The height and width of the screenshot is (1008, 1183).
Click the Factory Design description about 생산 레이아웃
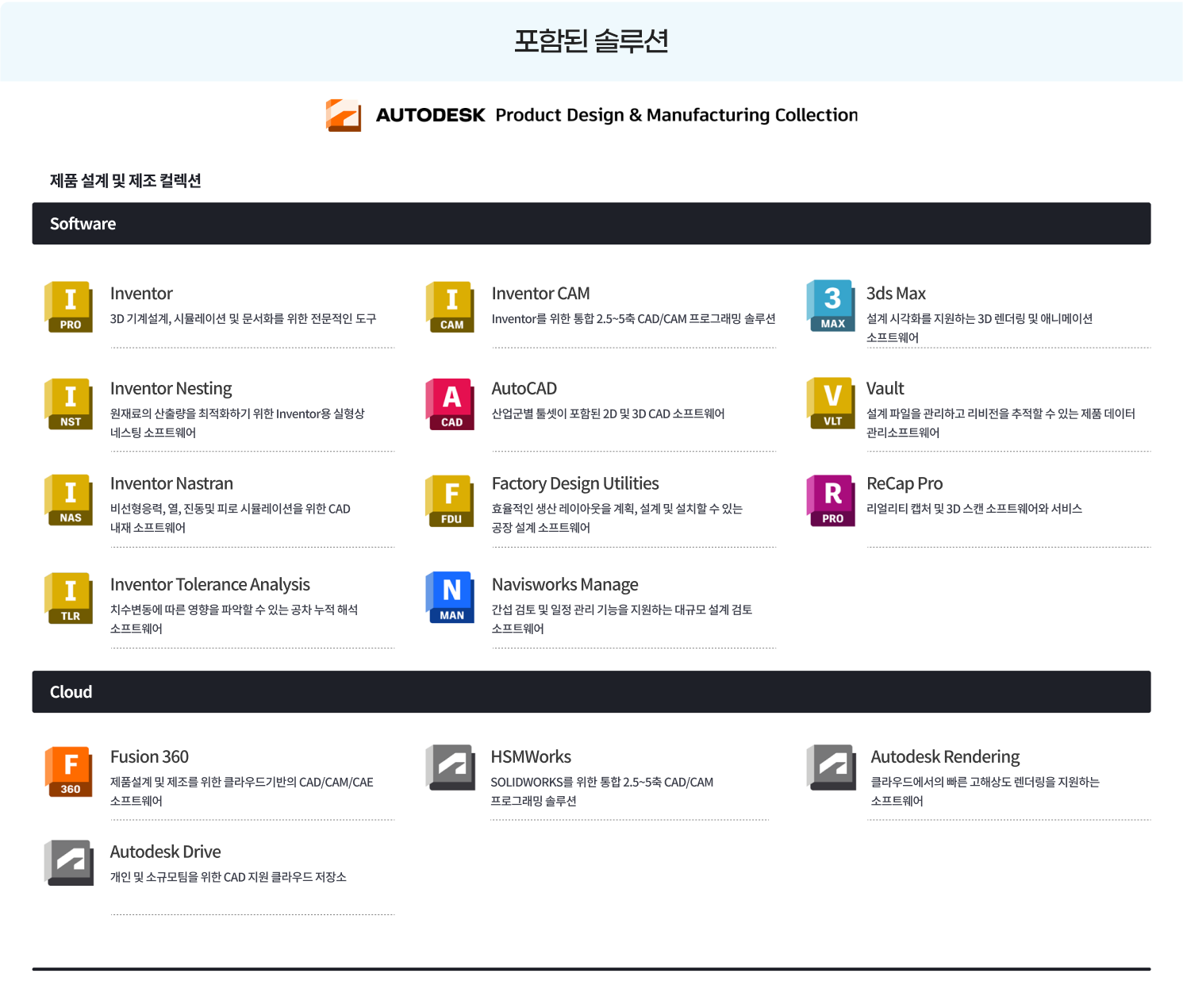(x=617, y=519)
